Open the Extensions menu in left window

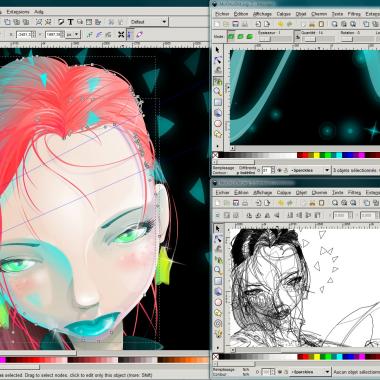tap(18, 12)
